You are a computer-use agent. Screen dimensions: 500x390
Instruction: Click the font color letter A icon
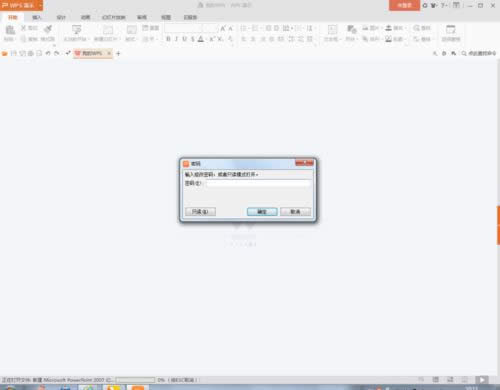[x=201, y=39]
